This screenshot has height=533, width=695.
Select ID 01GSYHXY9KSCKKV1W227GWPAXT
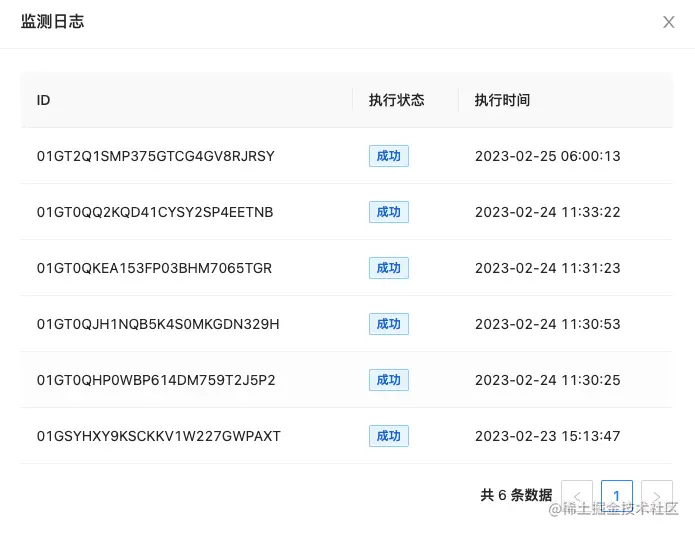pyautogui.click(x=159, y=436)
